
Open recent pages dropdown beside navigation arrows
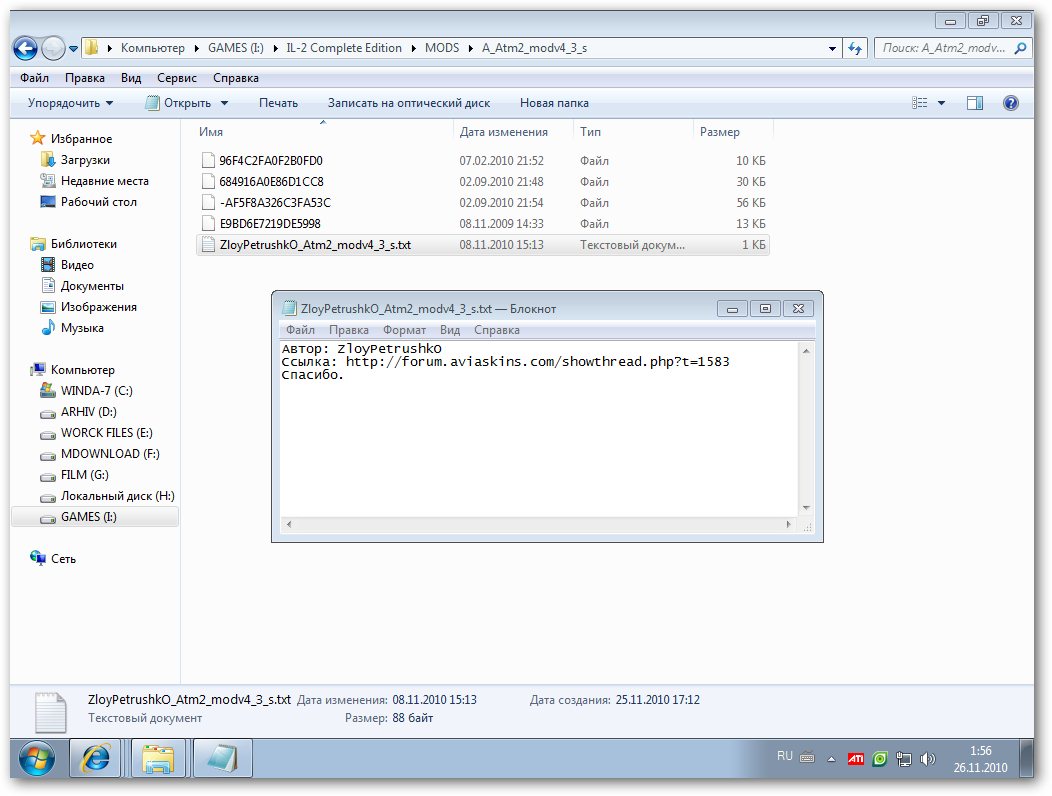(73, 49)
